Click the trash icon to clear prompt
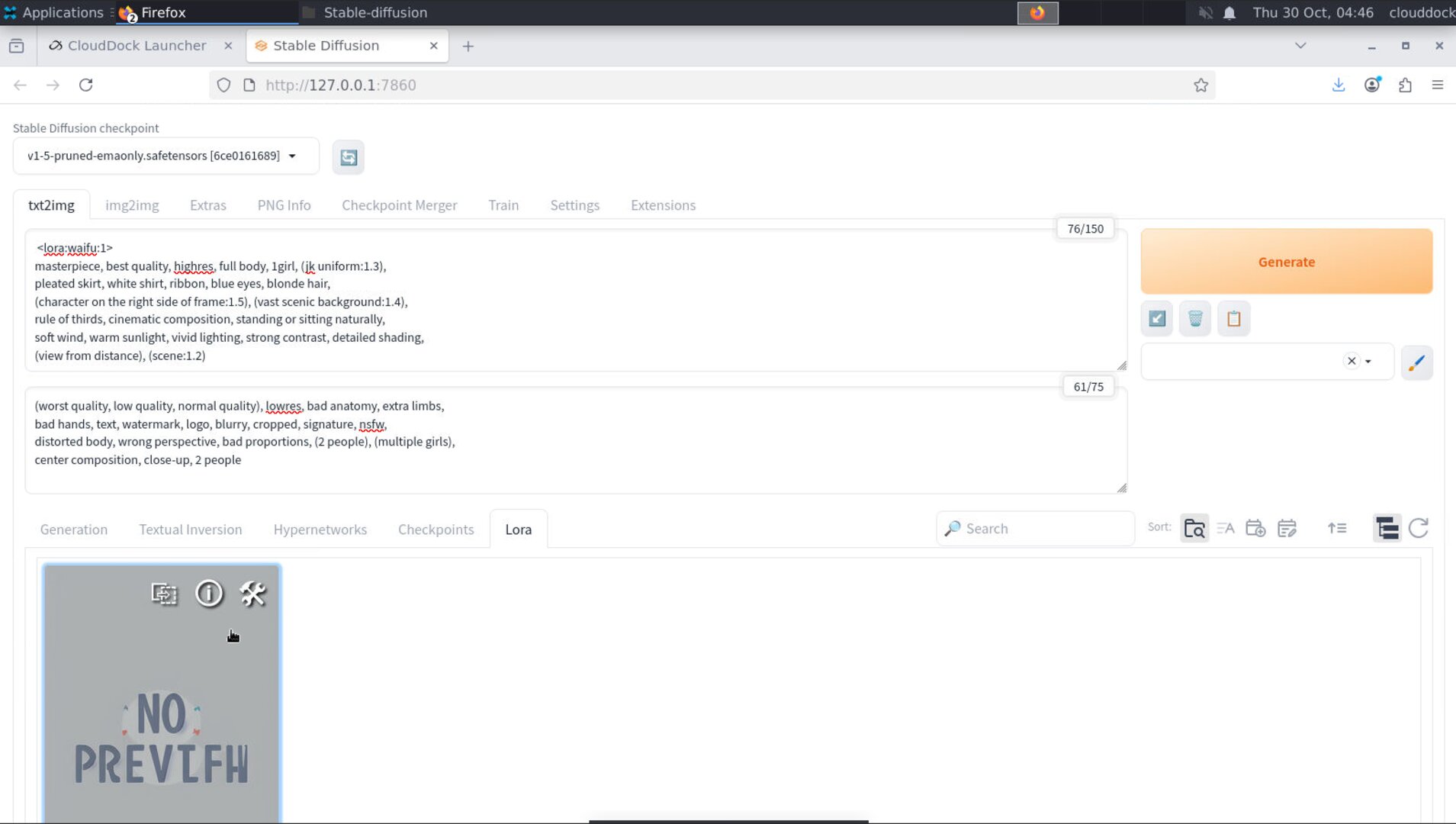The width and height of the screenshot is (1456, 824). pyautogui.click(x=1195, y=319)
